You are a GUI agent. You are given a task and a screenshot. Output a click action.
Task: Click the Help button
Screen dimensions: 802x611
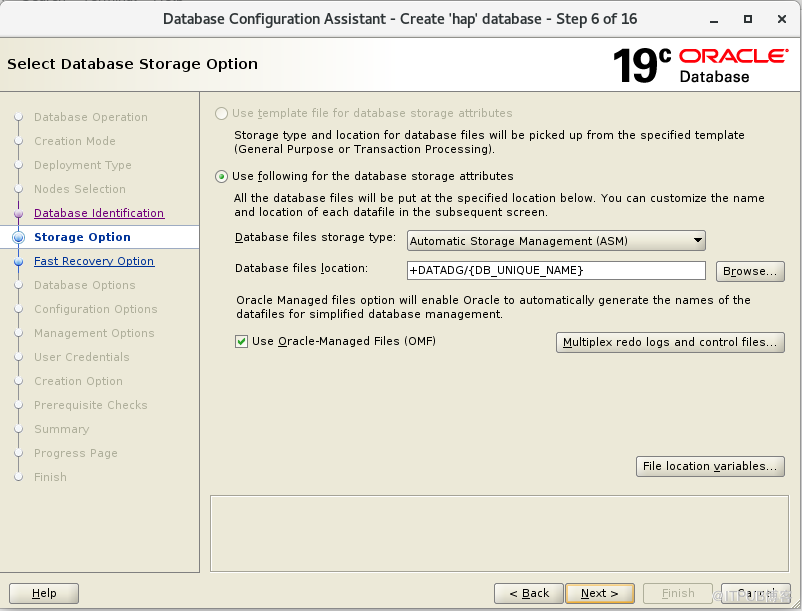tap(44, 593)
